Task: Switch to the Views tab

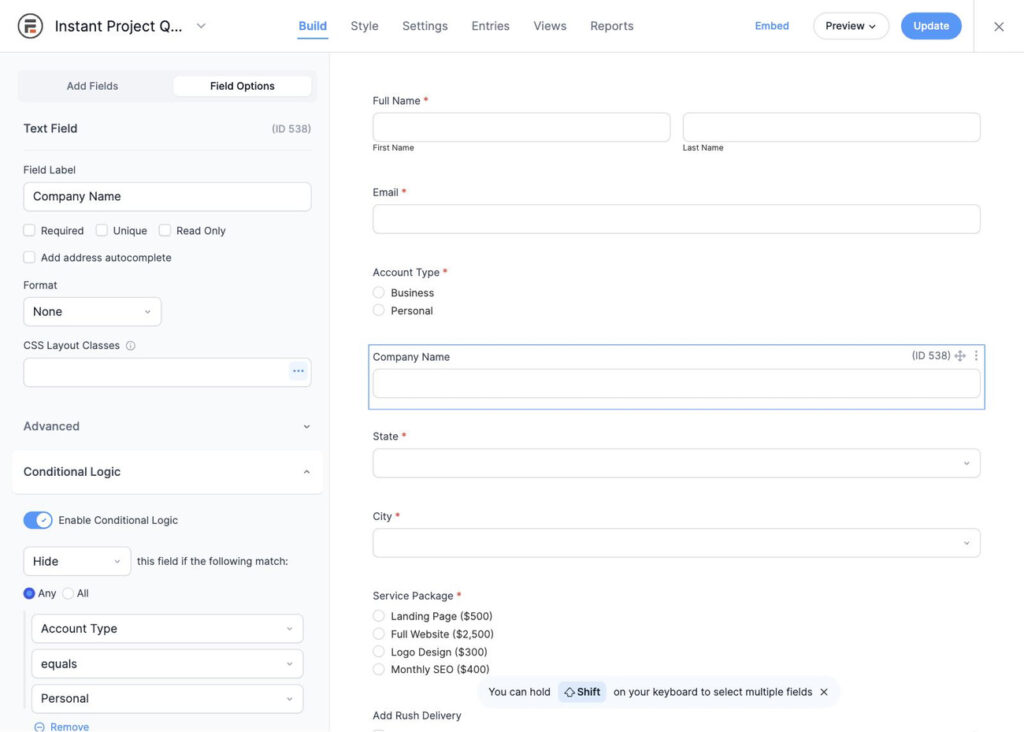Action: (549, 26)
